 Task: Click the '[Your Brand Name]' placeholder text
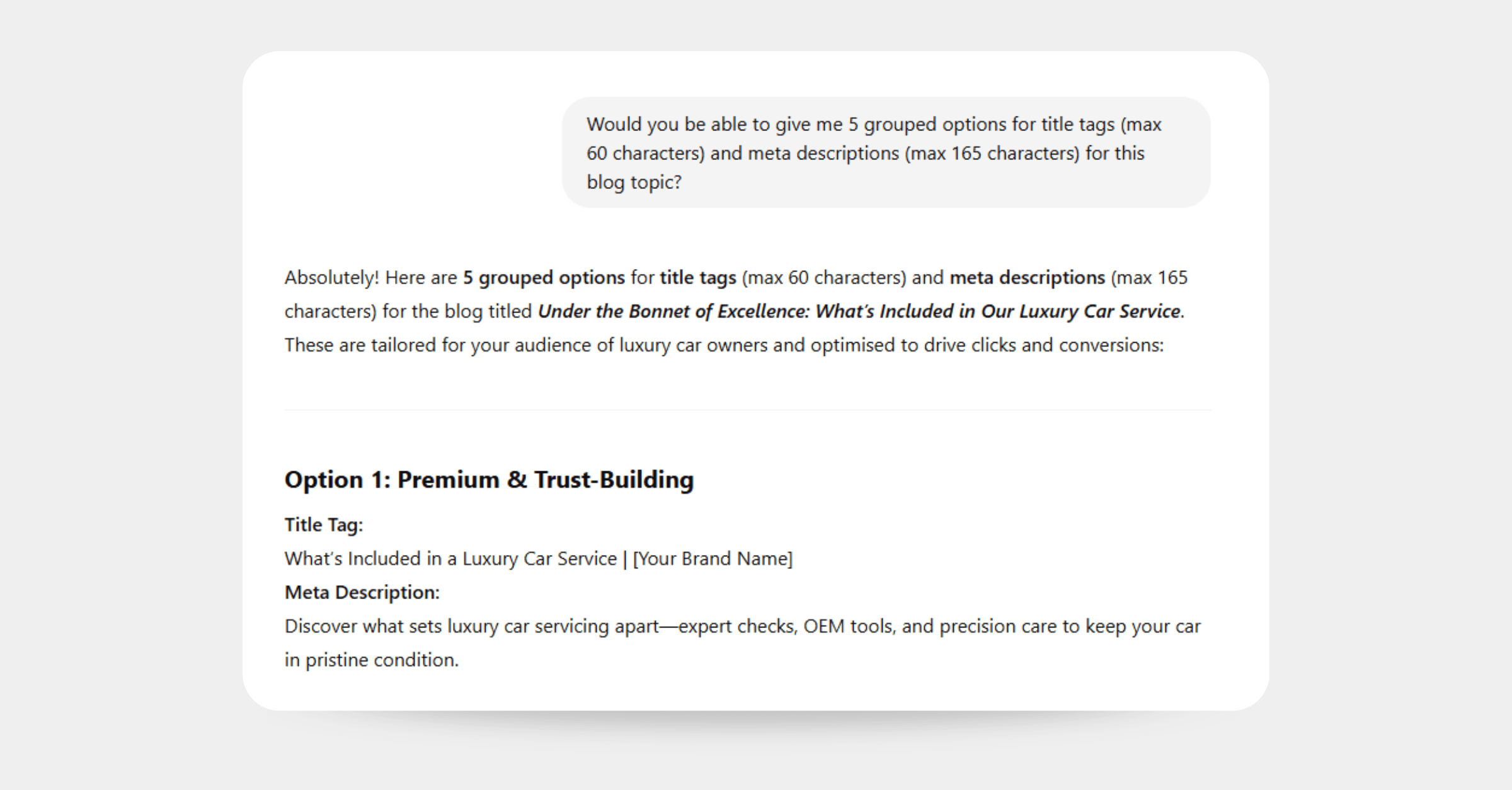[713, 559]
